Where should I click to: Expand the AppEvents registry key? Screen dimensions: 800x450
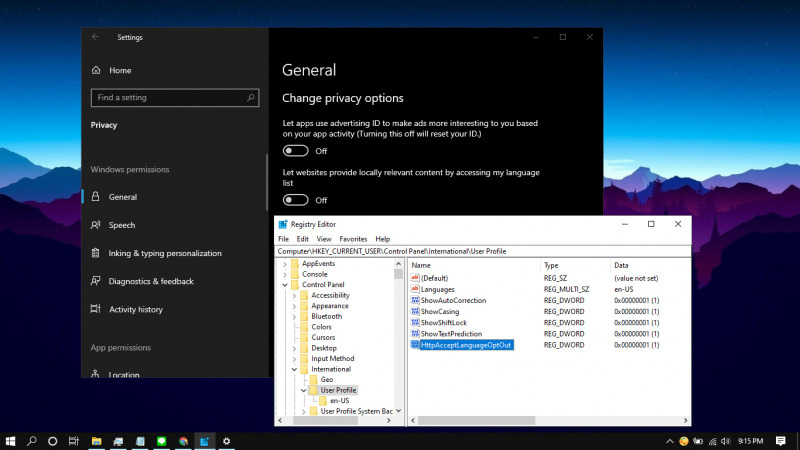(285, 264)
